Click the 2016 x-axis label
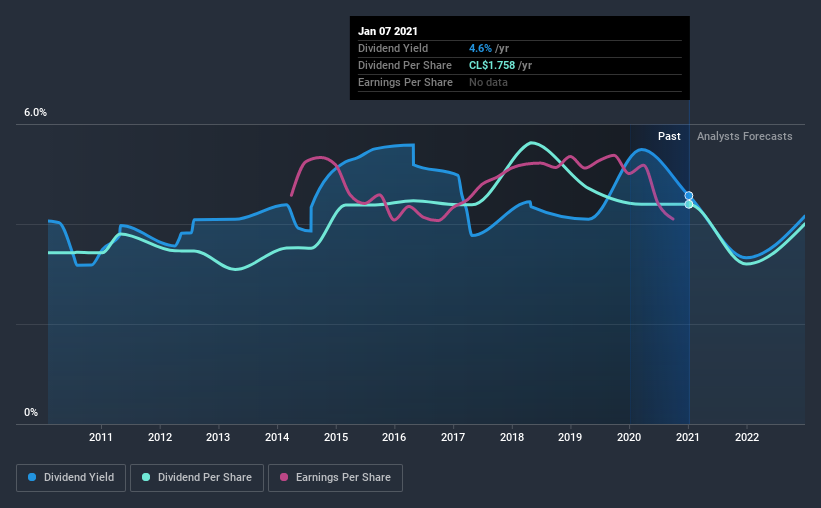The height and width of the screenshot is (508, 821). click(x=394, y=437)
